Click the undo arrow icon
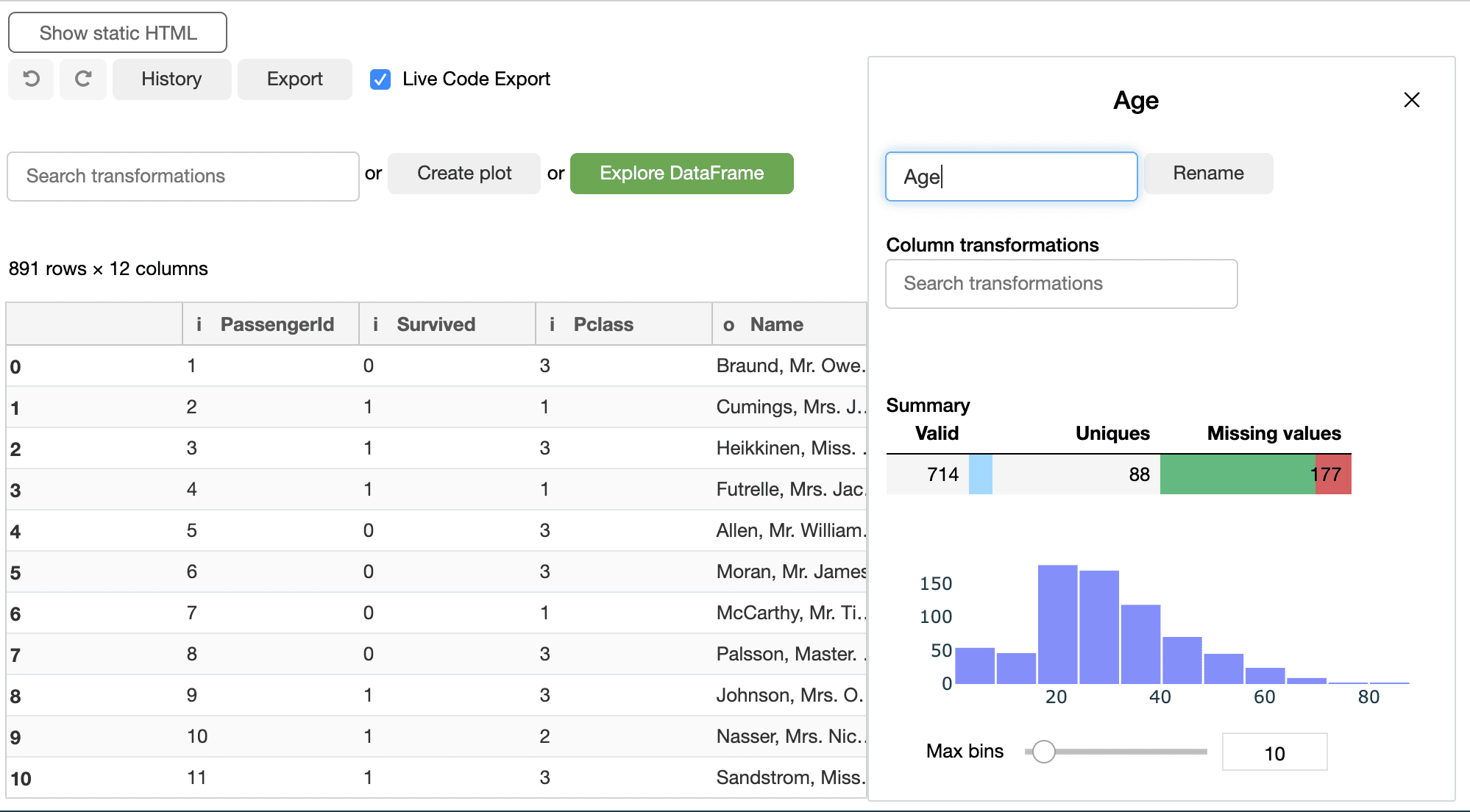This screenshot has width=1470, height=812. (x=31, y=79)
